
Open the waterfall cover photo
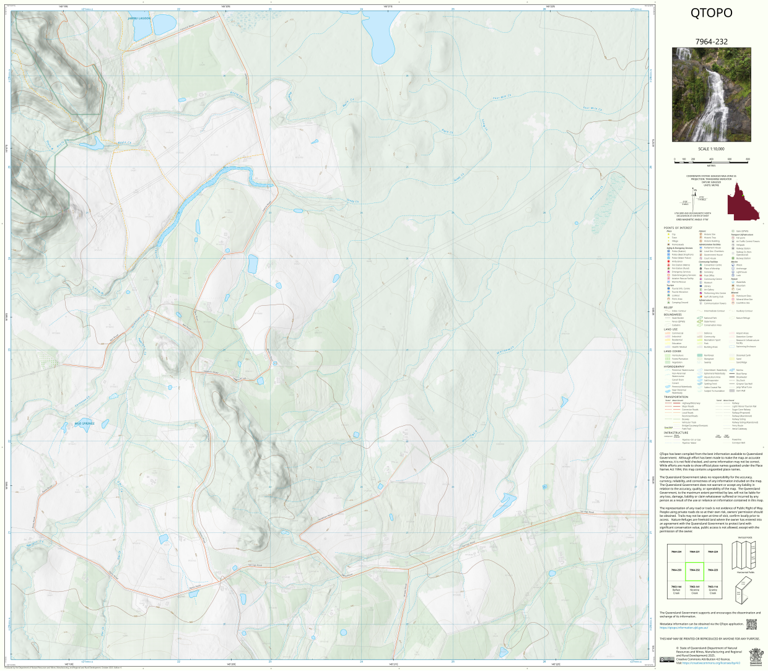(x=711, y=95)
